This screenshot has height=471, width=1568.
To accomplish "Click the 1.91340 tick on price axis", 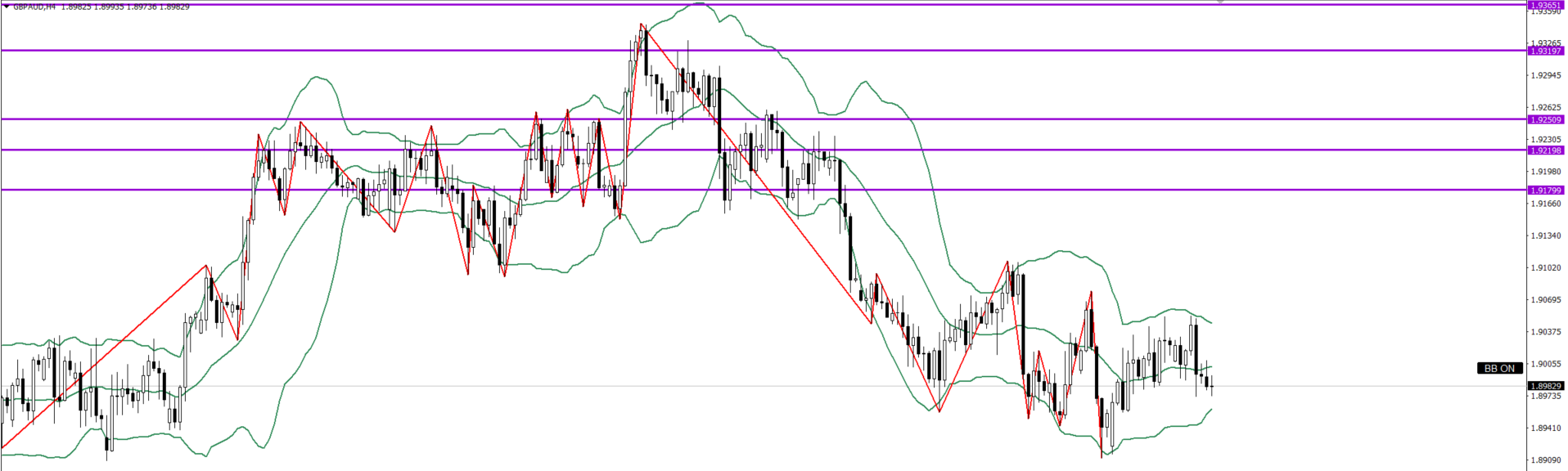I will [1546, 235].
